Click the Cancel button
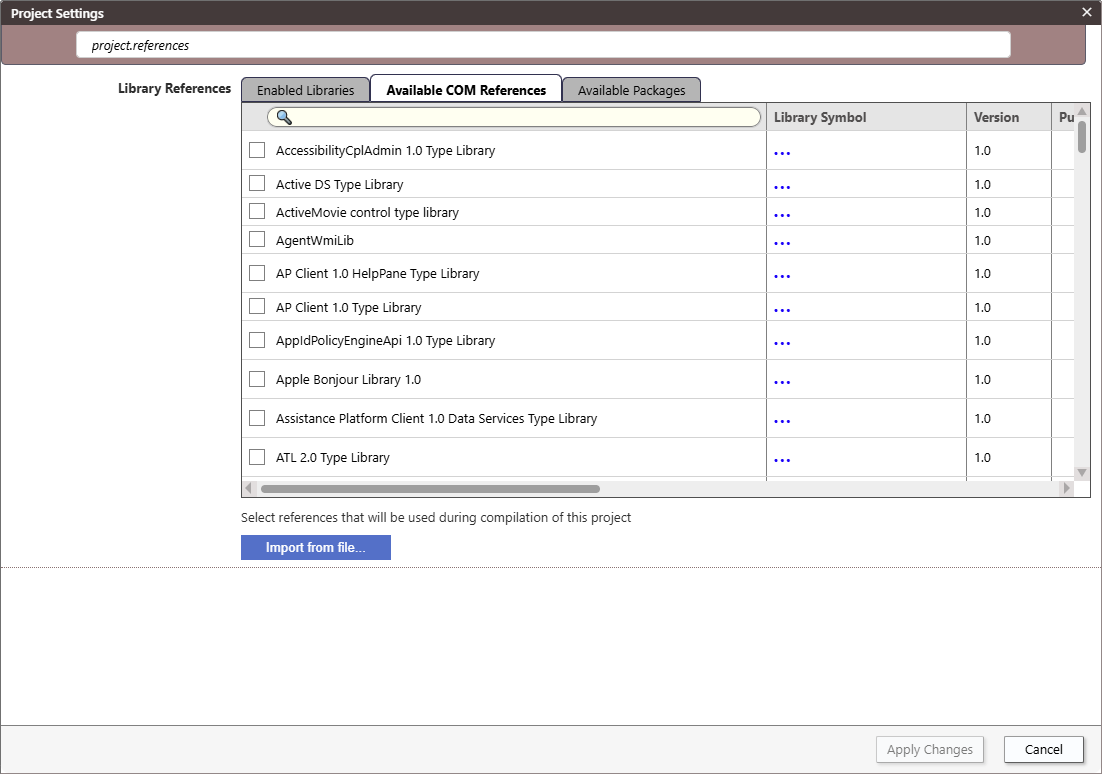Viewport: 1102px width, 774px height. 1043,749
